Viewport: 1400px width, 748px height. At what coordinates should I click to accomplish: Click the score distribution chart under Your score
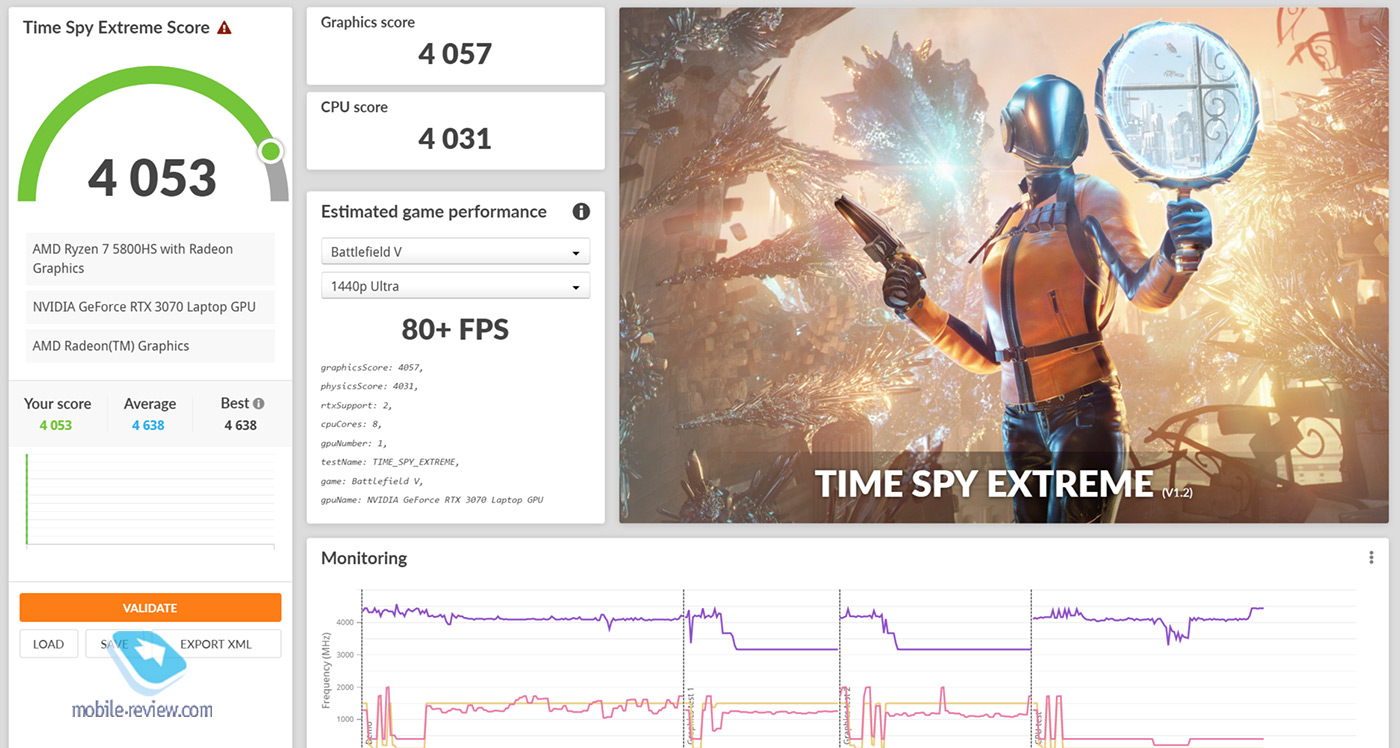point(150,500)
